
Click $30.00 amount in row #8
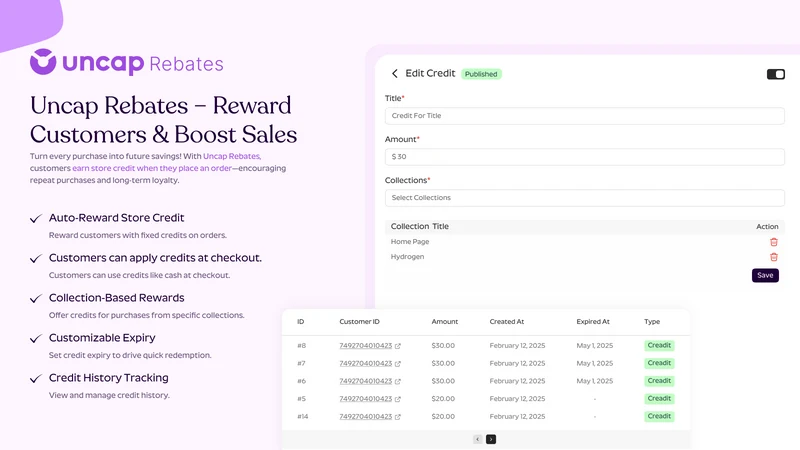click(443, 345)
